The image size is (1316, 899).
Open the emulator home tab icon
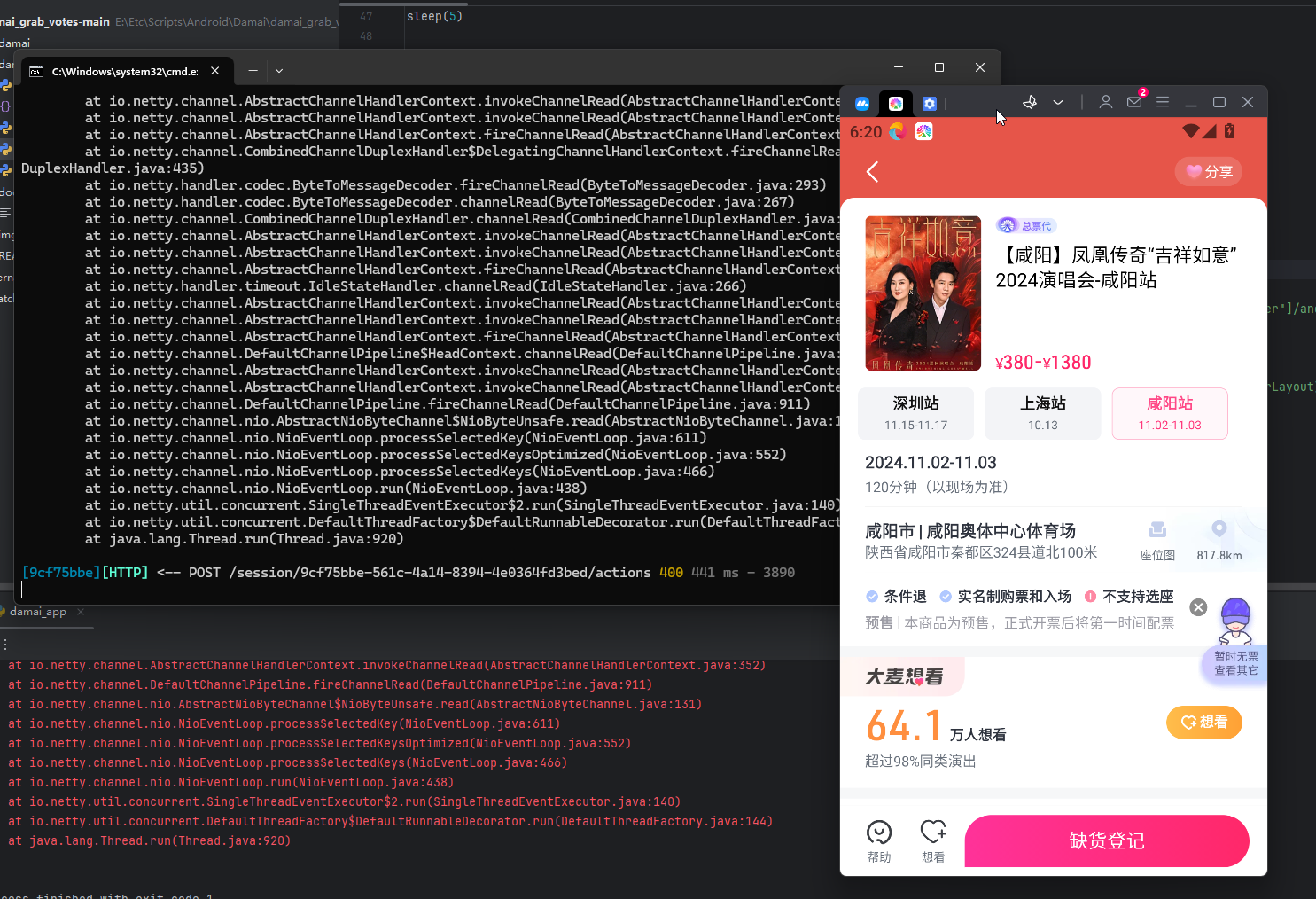click(x=862, y=104)
